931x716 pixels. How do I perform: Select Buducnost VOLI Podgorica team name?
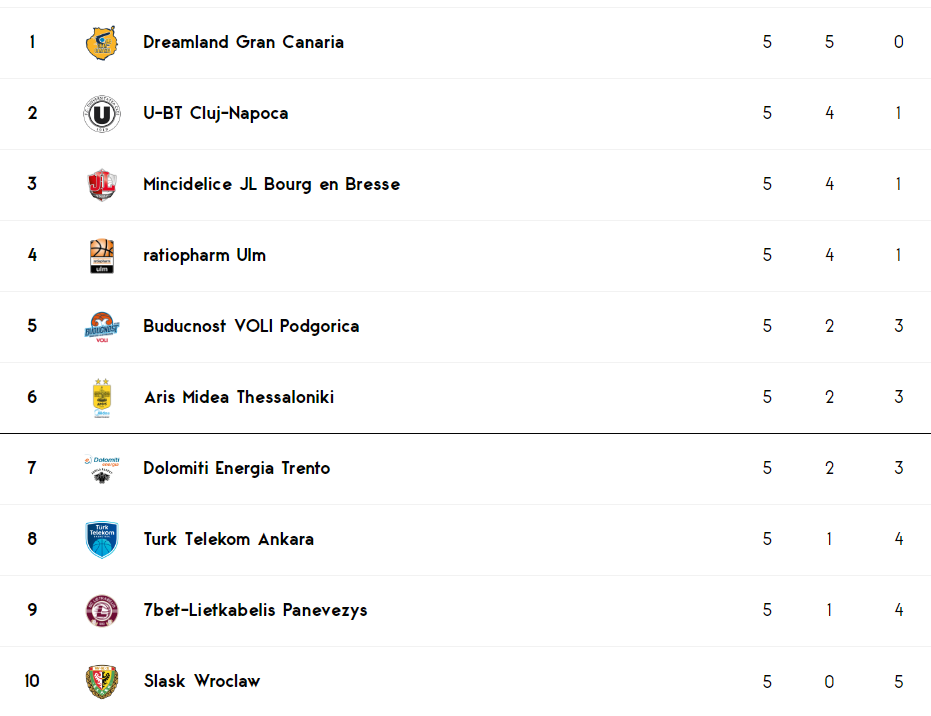251,326
